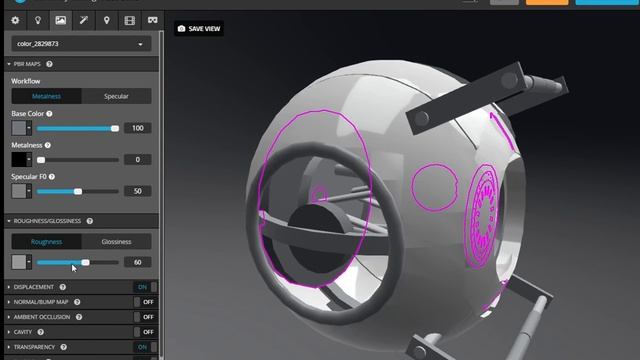The height and width of the screenshot is (360, 640).
Task: Show help for Roughness/Glossiness
Action: click(x=90, y=221)
